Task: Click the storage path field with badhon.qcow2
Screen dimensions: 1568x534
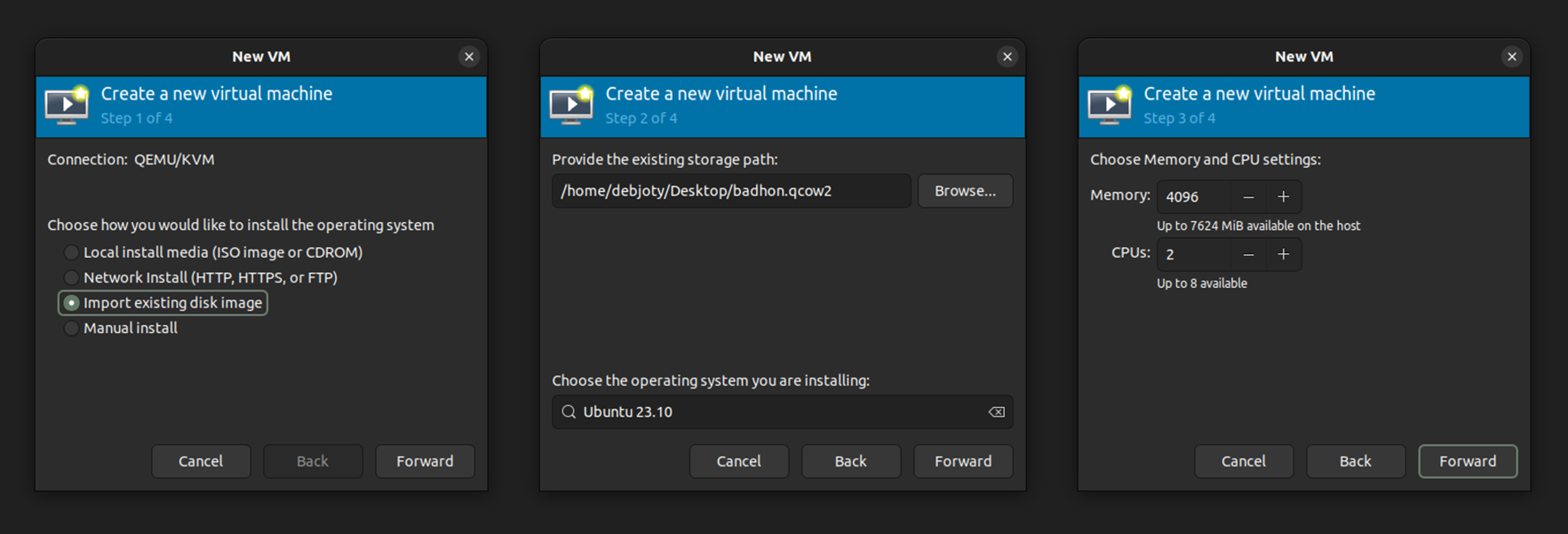Action: [x=731, y=191]
